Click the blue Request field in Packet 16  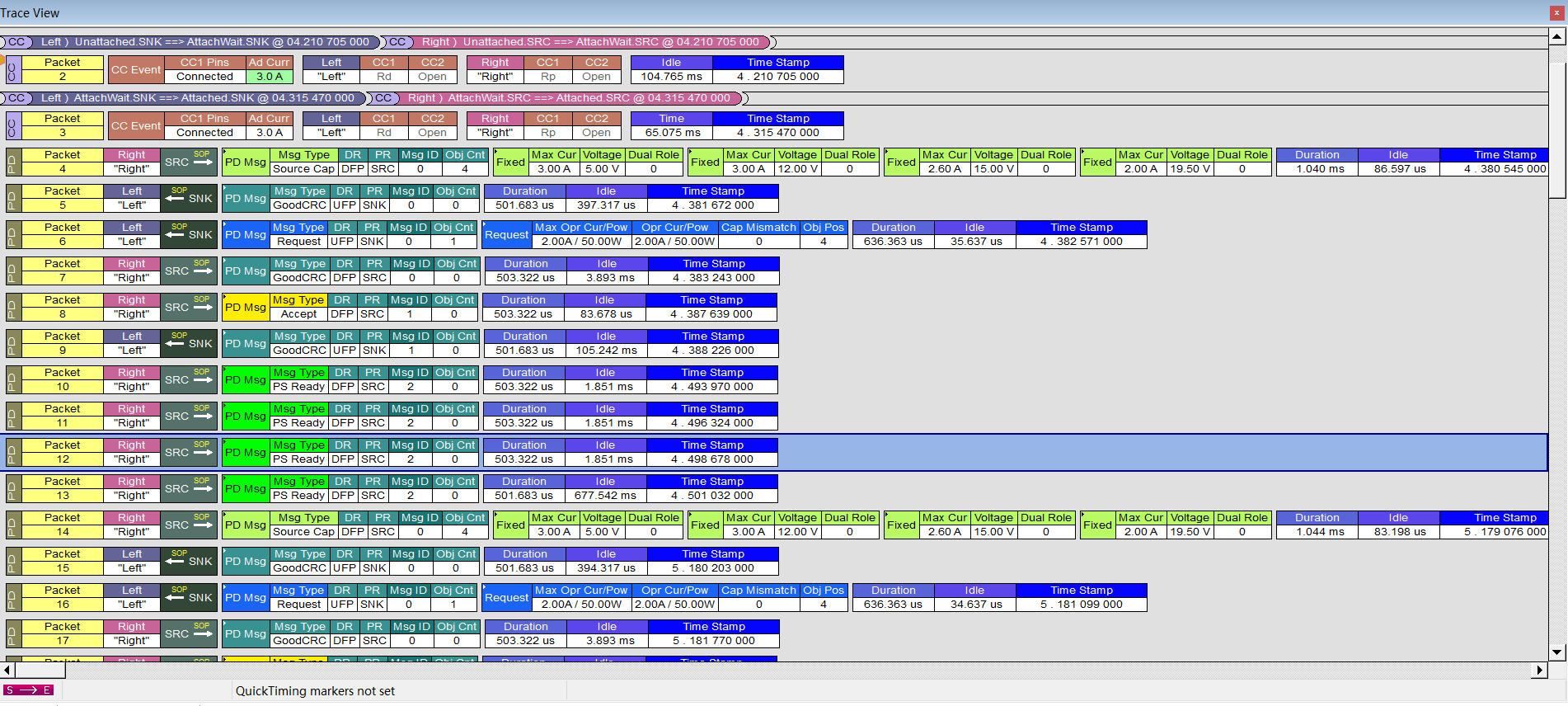pos(507,597)
